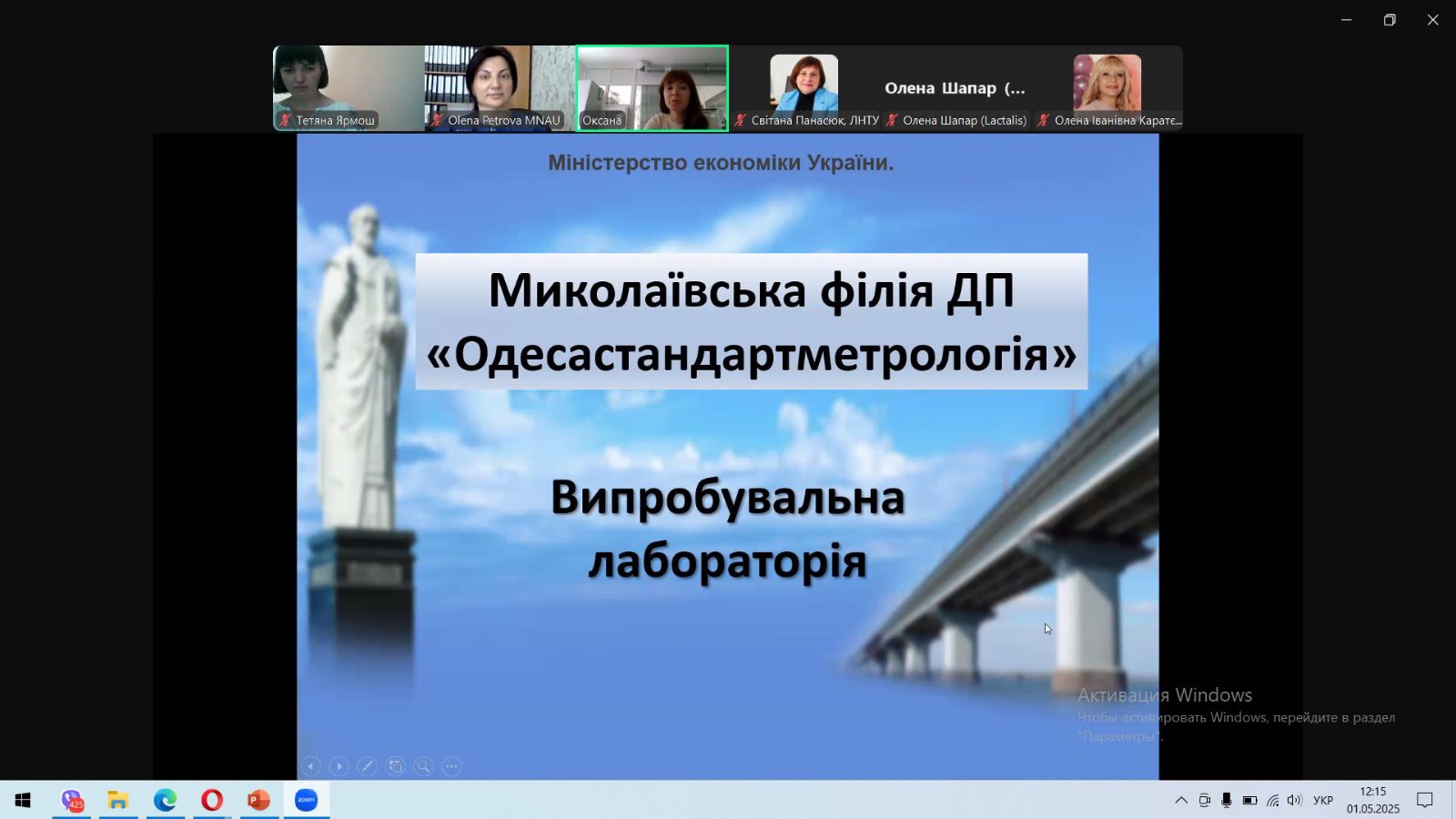Advance to next slide in shared presentation

(339, 766)
